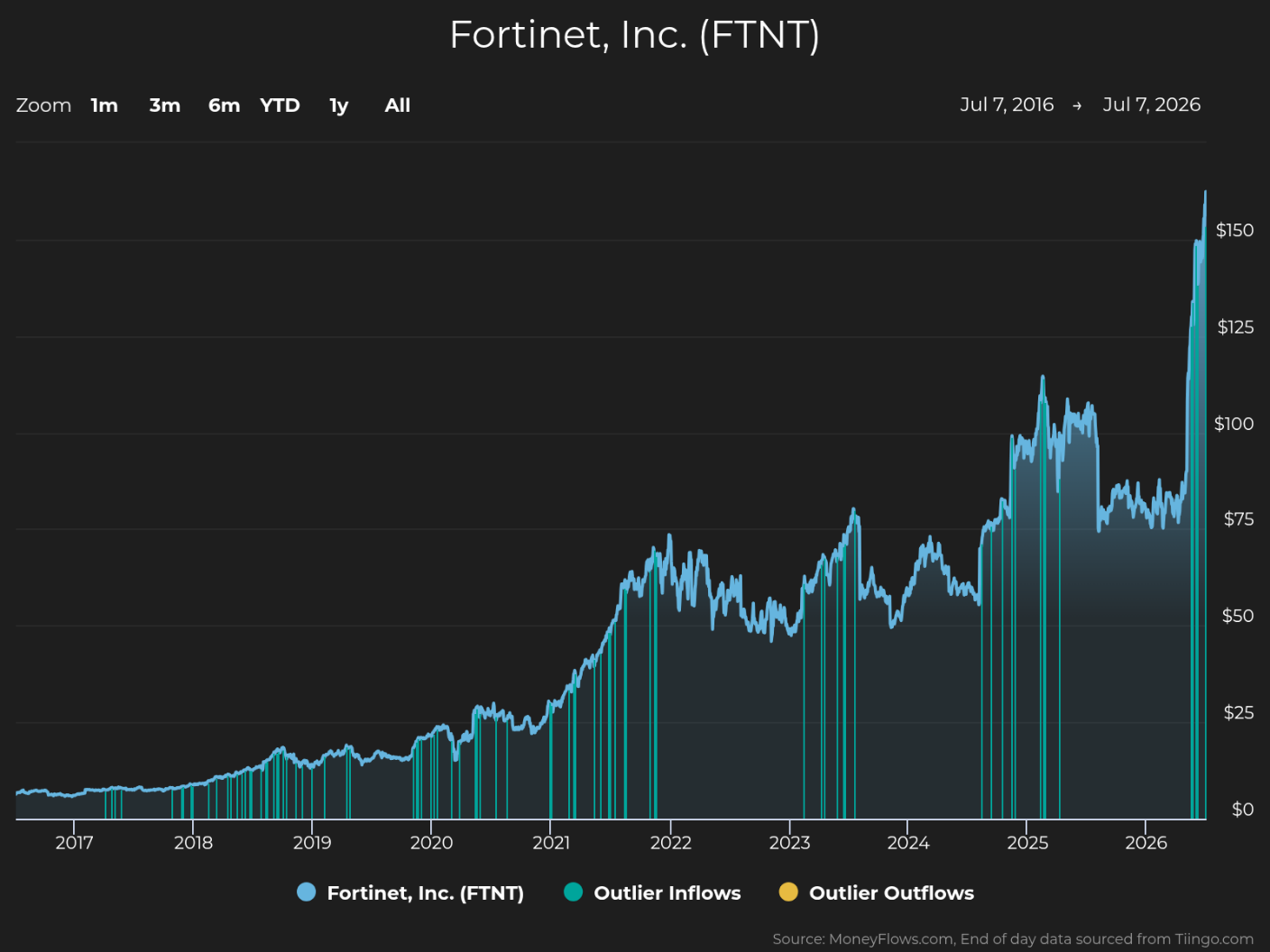
Task: Click the 2022 x-axis label
Action: click(671, 843)
